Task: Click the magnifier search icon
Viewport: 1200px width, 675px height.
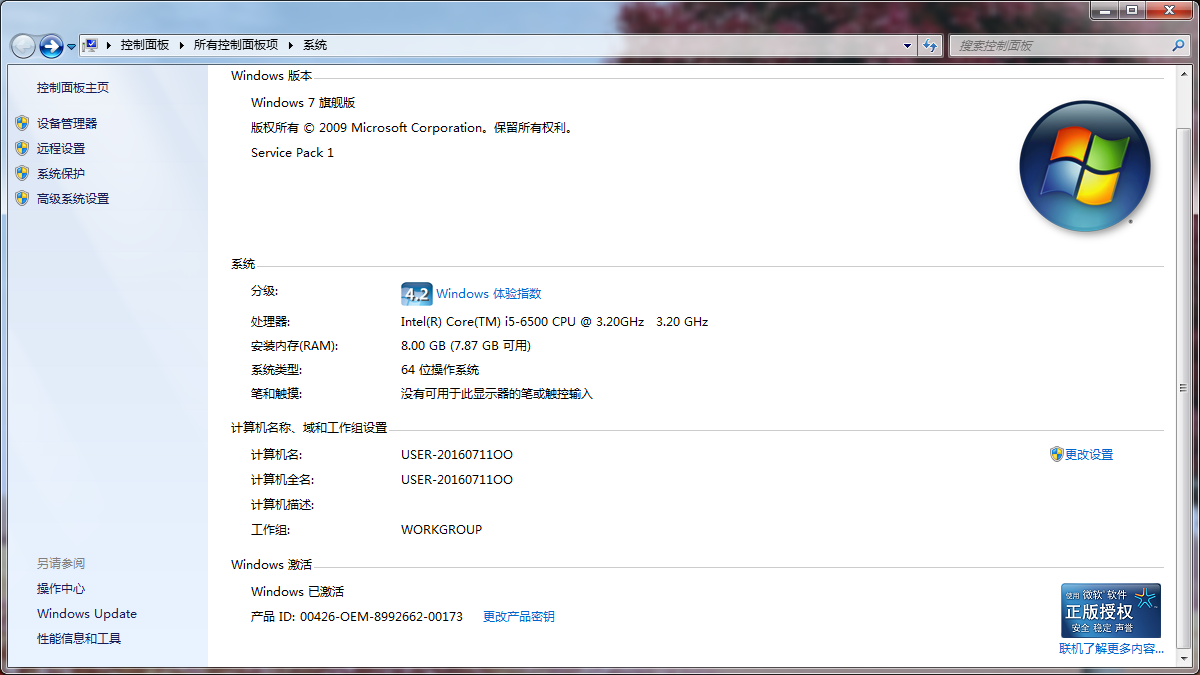Action: click(x=1178, y=45)
